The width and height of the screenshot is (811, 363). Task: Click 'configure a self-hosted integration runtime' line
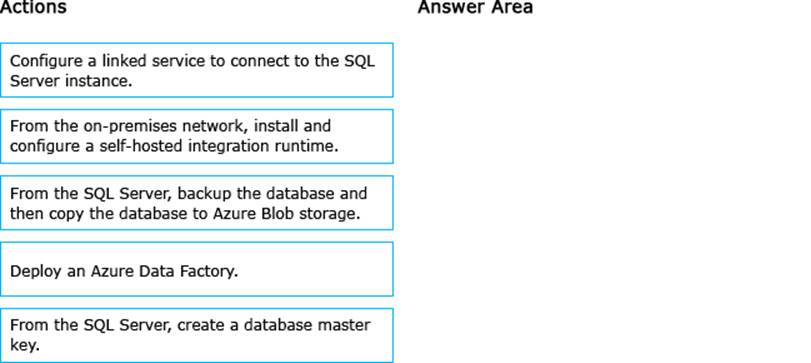(174, 146)
